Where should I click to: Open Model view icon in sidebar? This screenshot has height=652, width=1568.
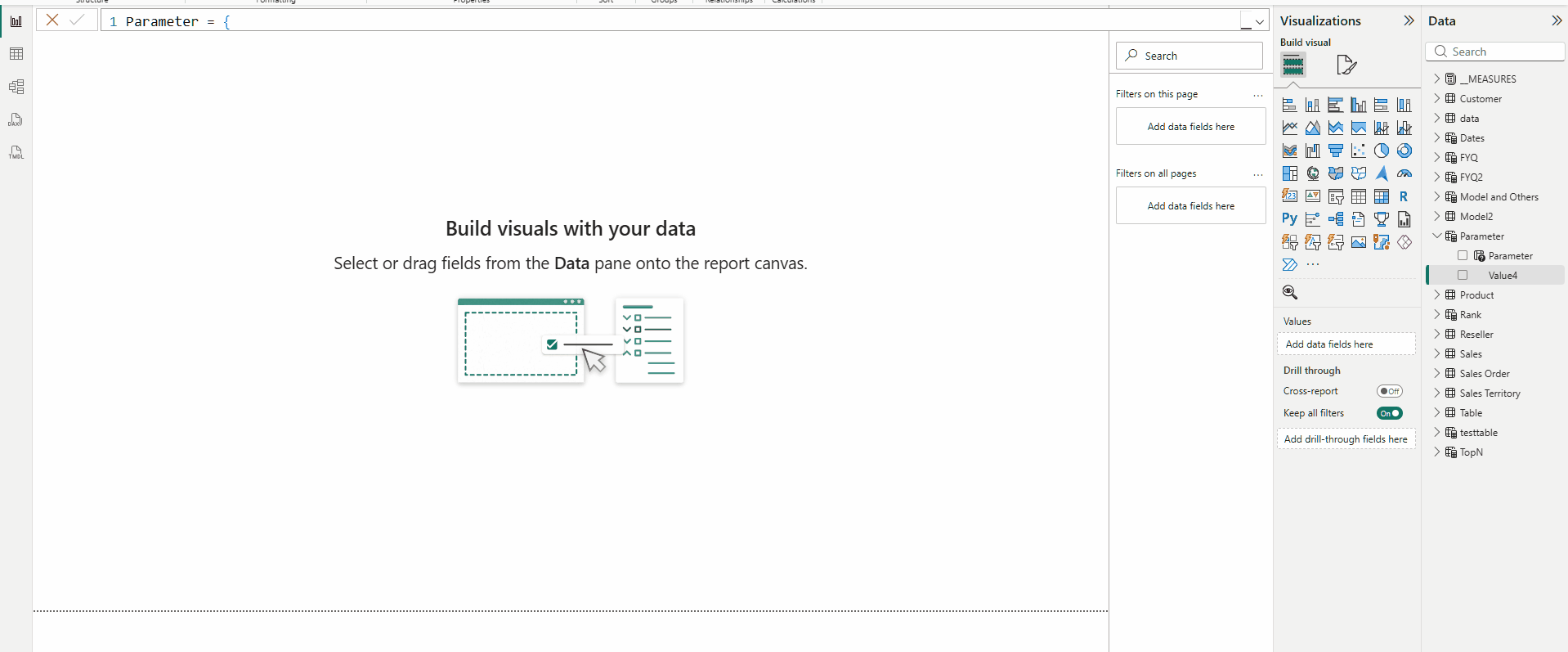(x=16, y=87)
